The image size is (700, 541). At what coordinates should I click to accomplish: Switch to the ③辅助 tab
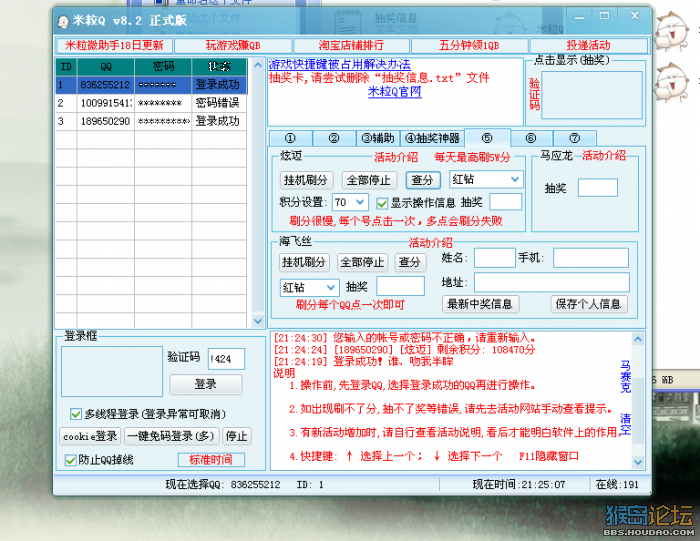(x=378, y=138)
